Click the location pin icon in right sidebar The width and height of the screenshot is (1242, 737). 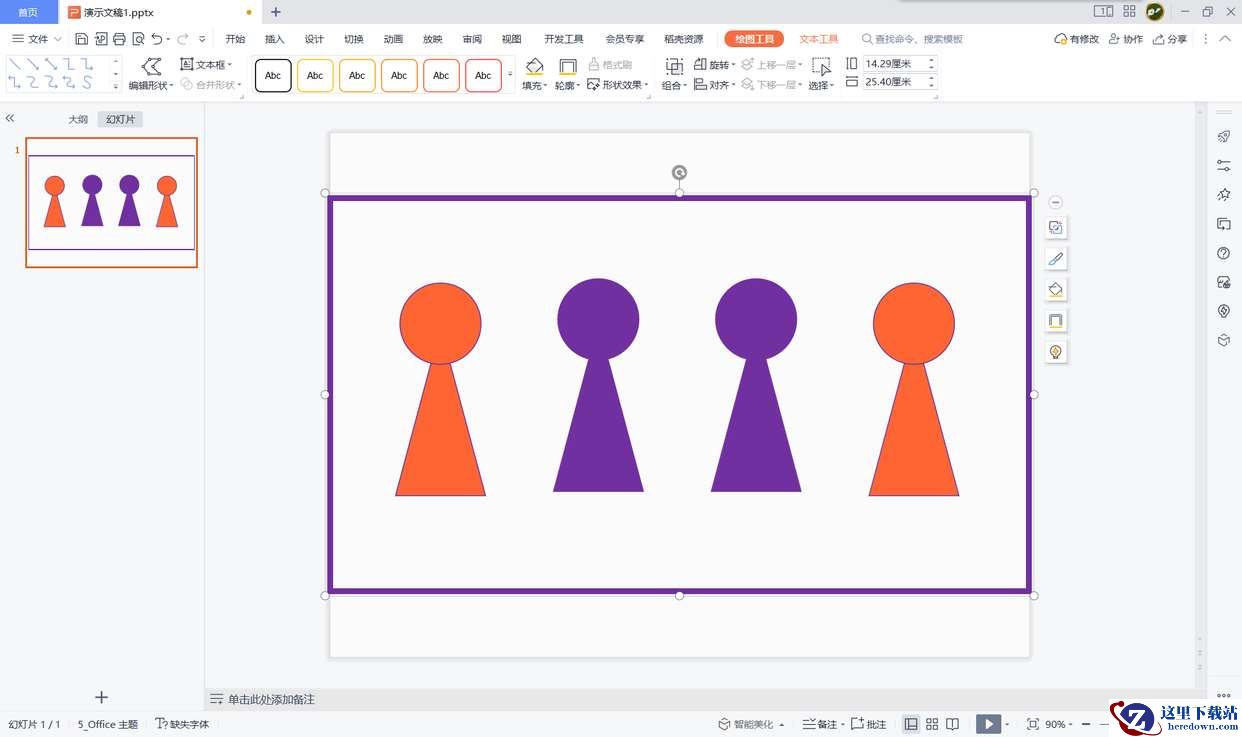pos(1223,311)
